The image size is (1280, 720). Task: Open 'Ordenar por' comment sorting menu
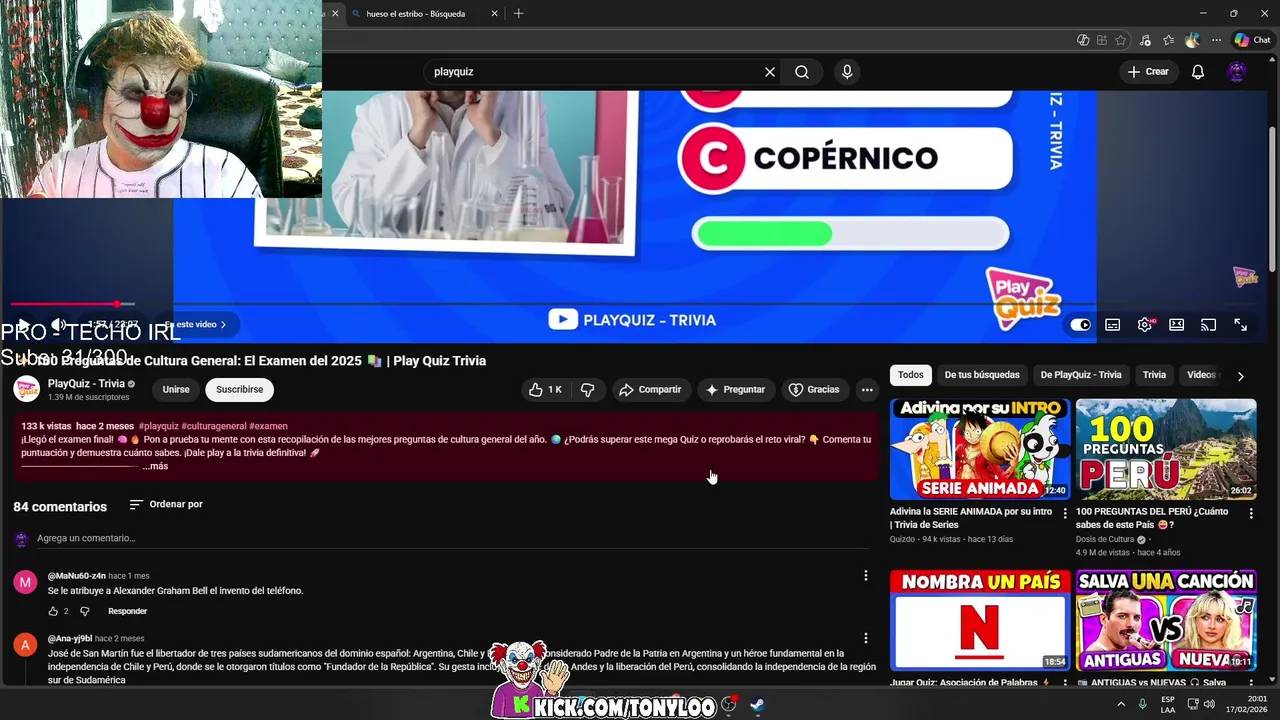(166, 504)
